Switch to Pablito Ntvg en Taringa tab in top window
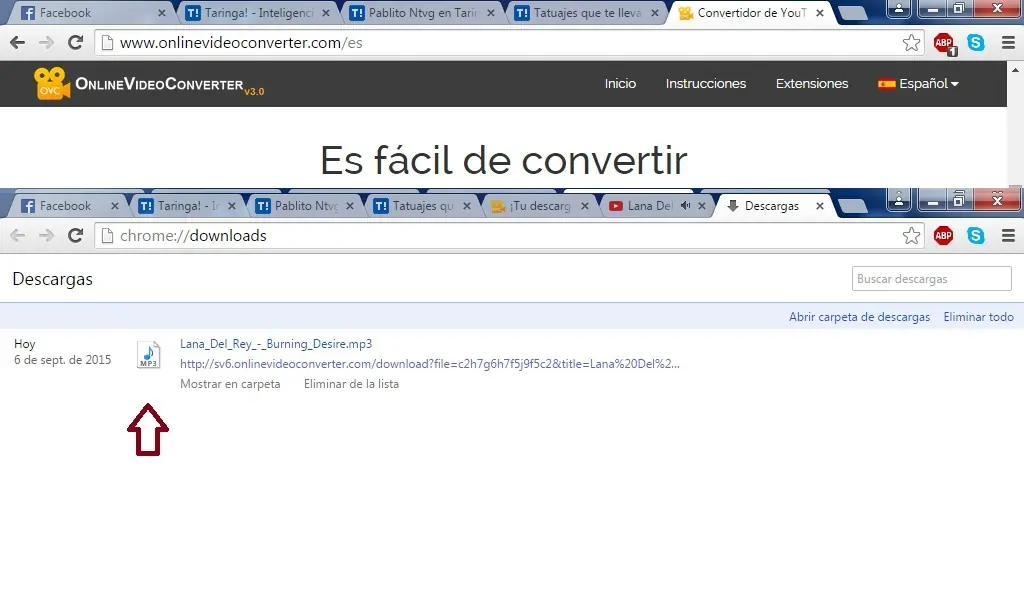The height and width of the screenshot is (600, 1024). 421,13
